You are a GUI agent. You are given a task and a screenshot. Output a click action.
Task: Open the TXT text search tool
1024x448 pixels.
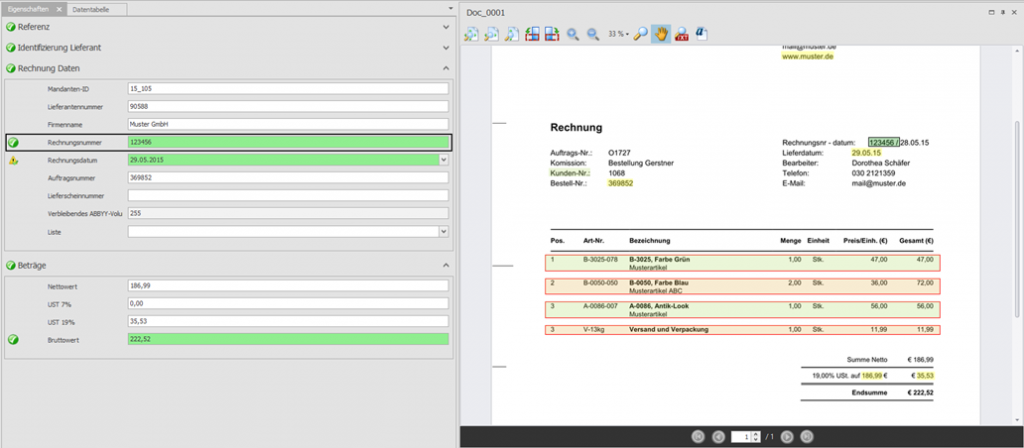click(x=682, y=35)
